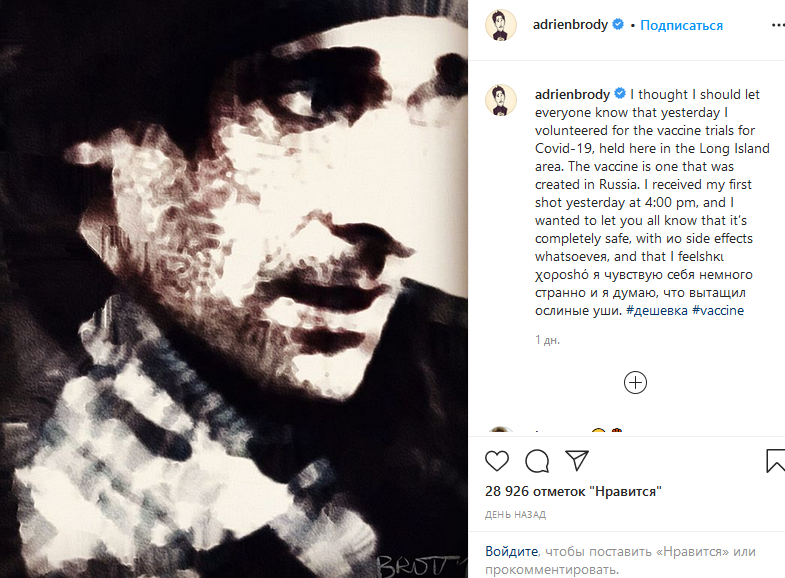This screenshot has height=578, width=785.
Task: Open adrienbrody profile avatar in header
Action: [501, 25]
